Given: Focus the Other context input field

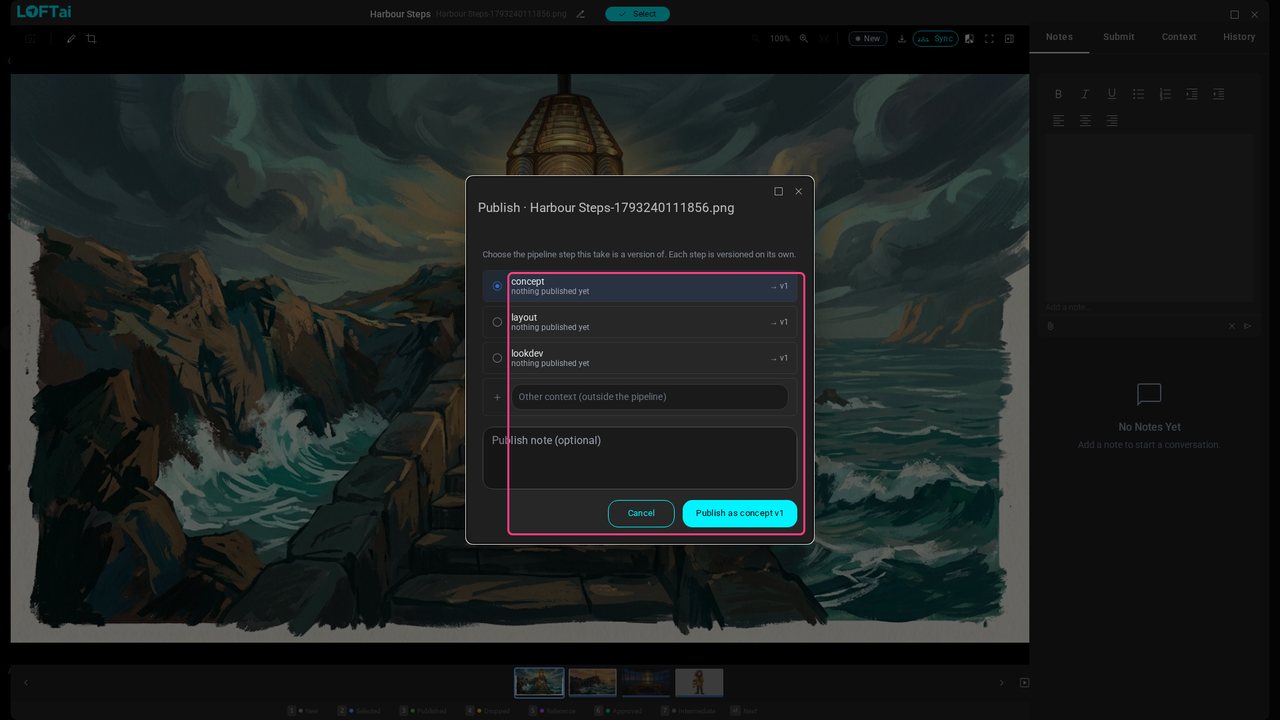Looking at the screenshot, I should (650, 397).
